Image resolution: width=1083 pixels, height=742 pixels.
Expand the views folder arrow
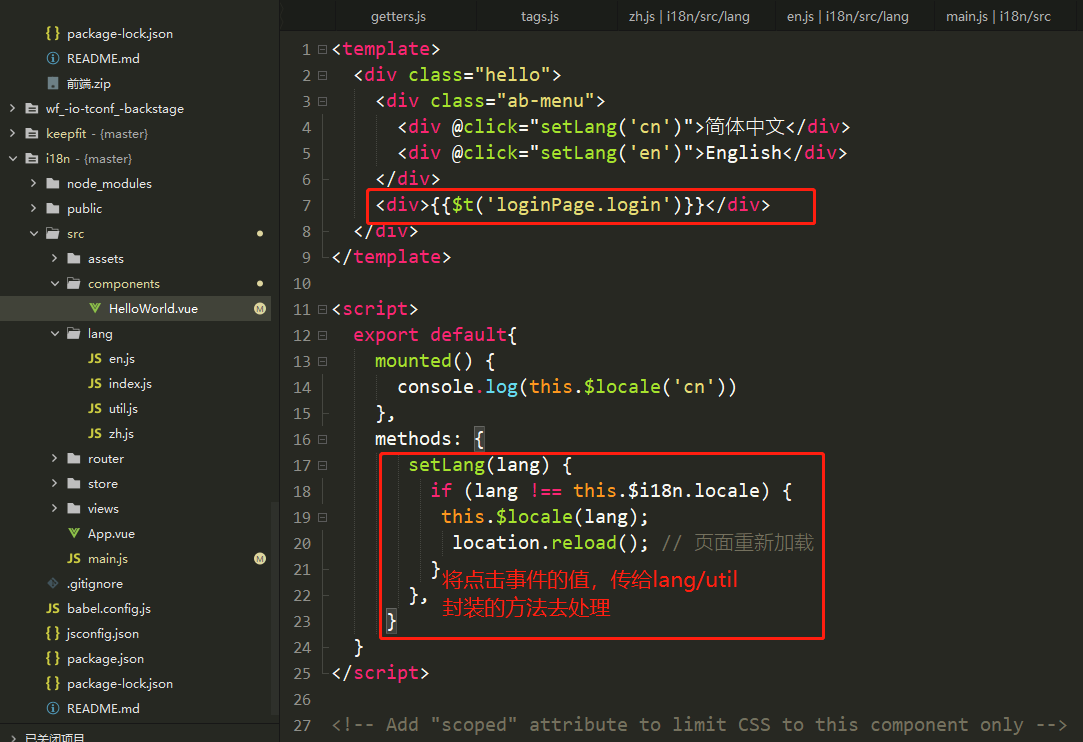pyautogui.click(x=55, y=508)
